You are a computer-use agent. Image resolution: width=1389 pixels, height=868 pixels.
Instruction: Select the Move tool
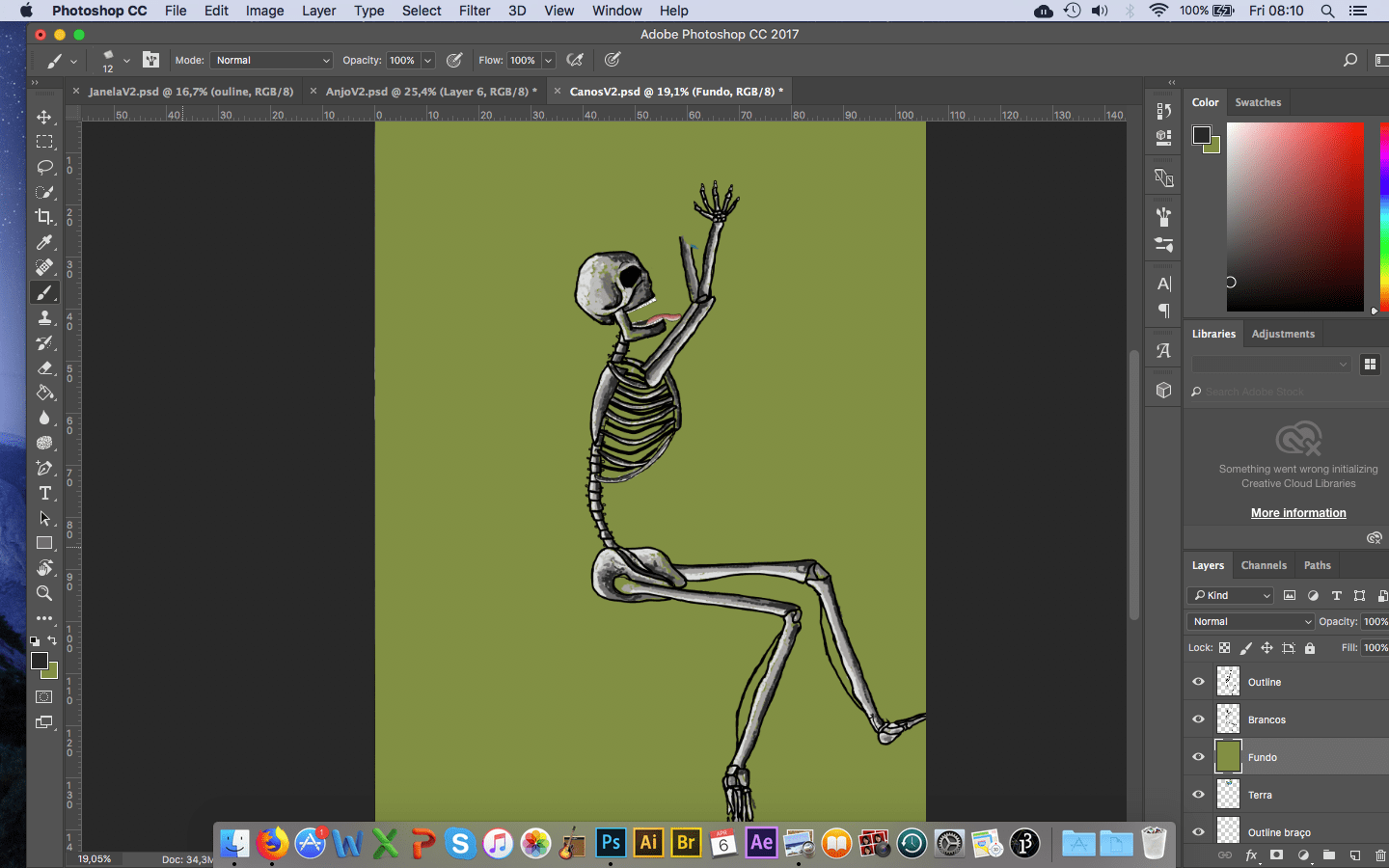(x=44, y=117)
